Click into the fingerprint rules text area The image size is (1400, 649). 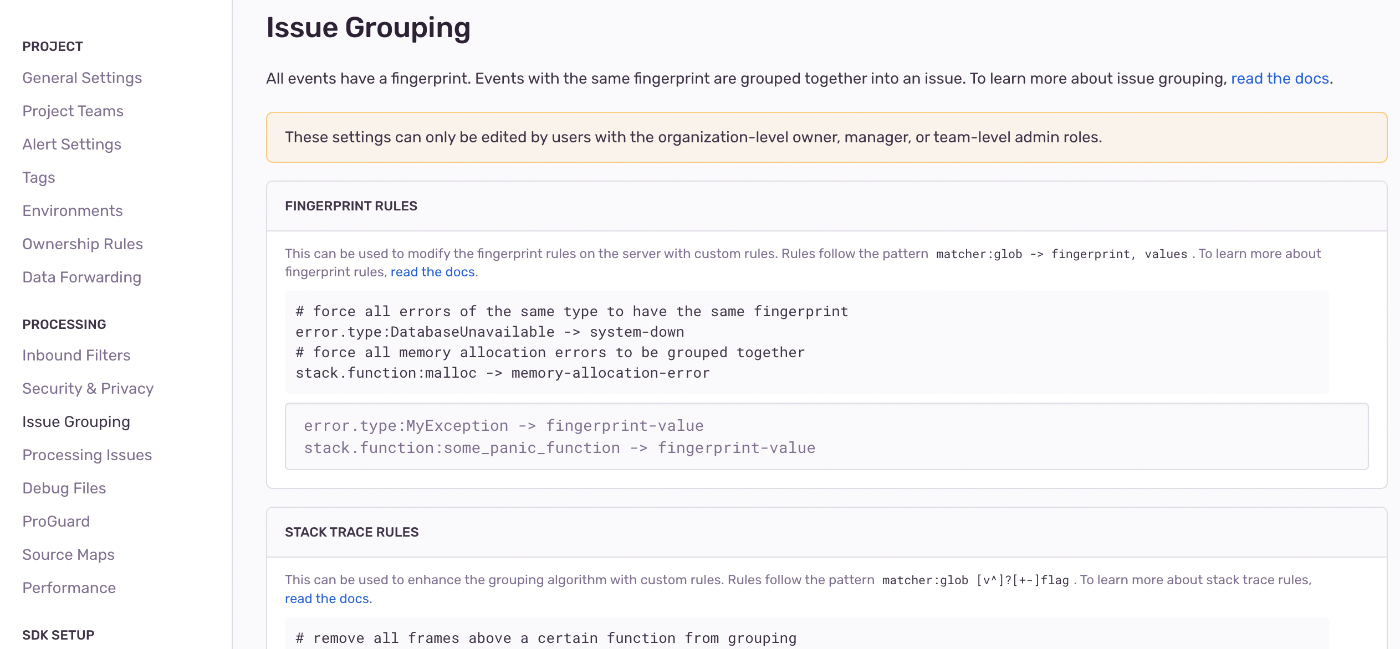point(827,437)
